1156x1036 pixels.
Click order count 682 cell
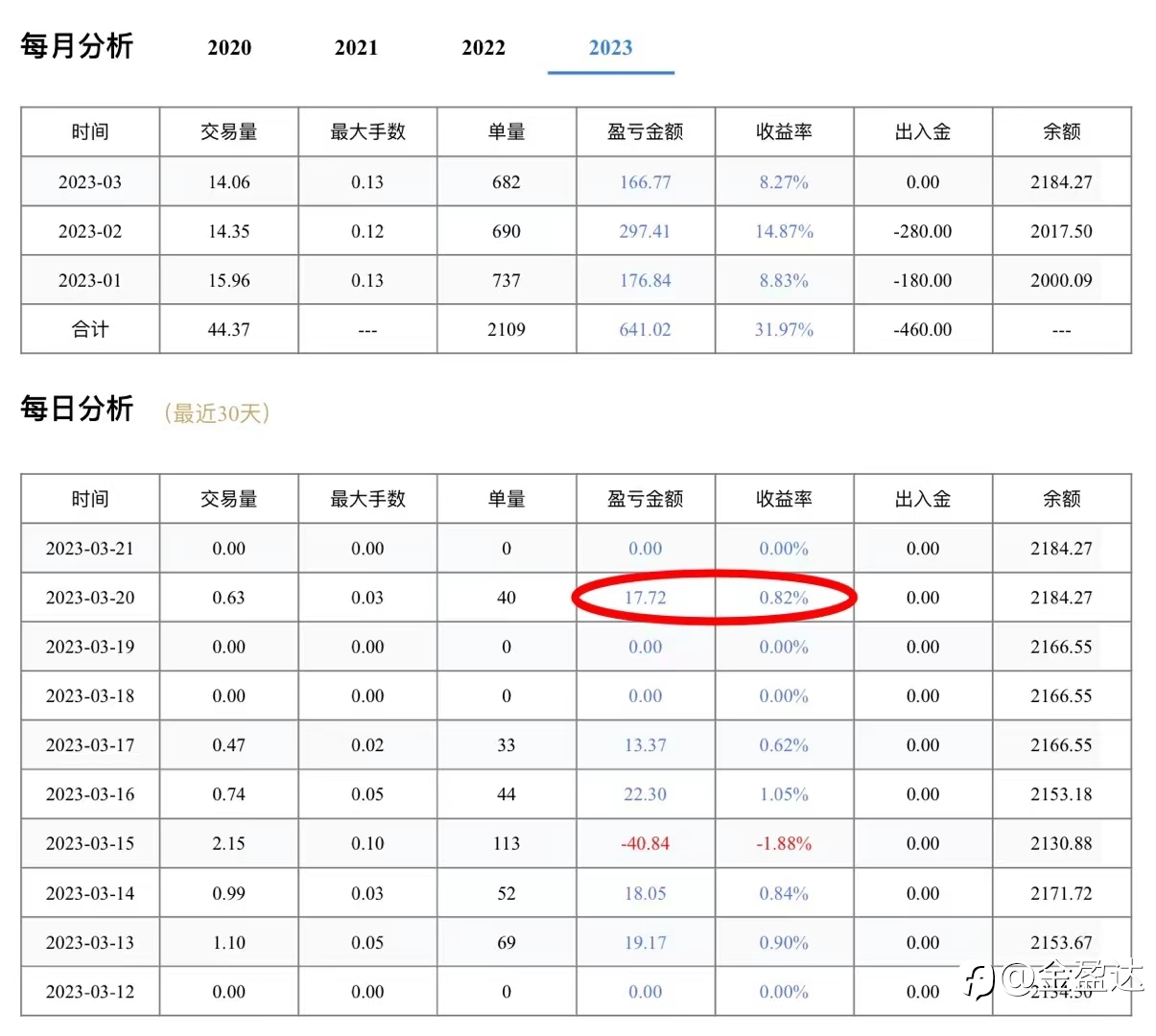pos(507,182)
